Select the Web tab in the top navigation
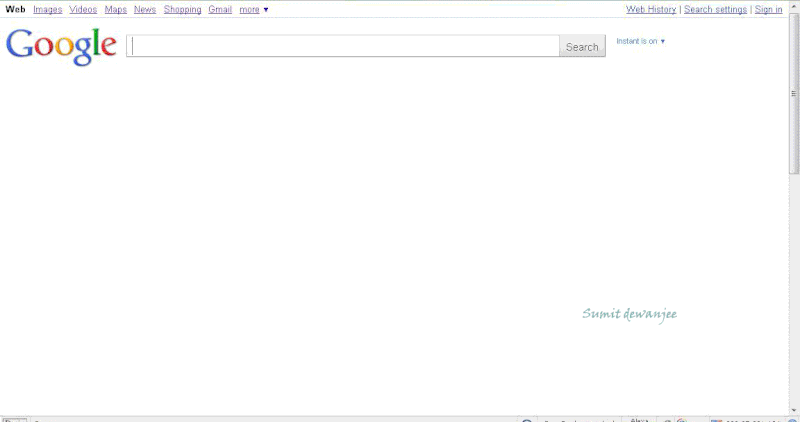This screenshot has height=422, width=800. (15, 9)
